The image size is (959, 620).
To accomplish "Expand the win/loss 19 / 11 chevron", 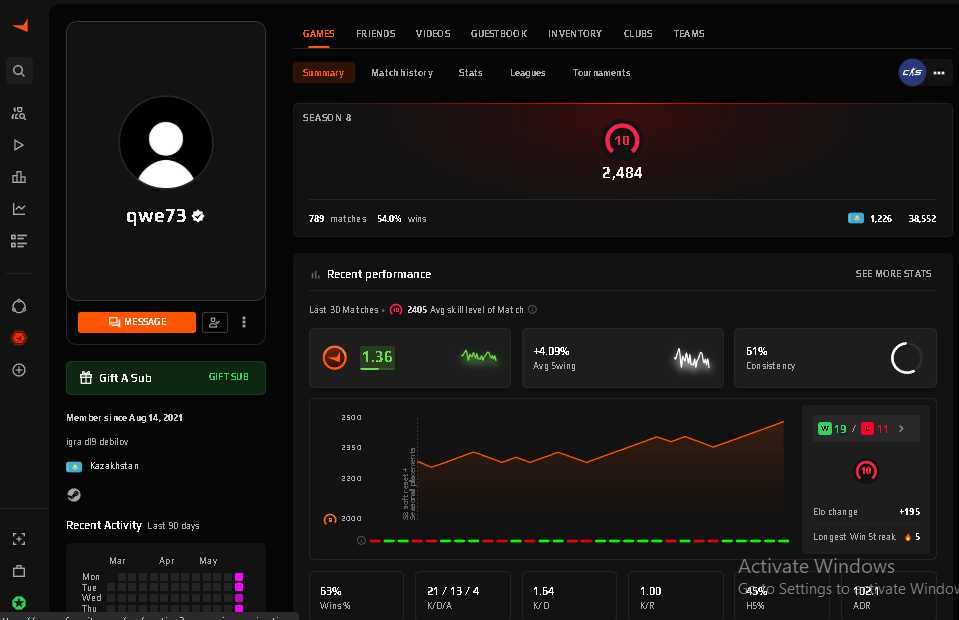I will [901, 429].
